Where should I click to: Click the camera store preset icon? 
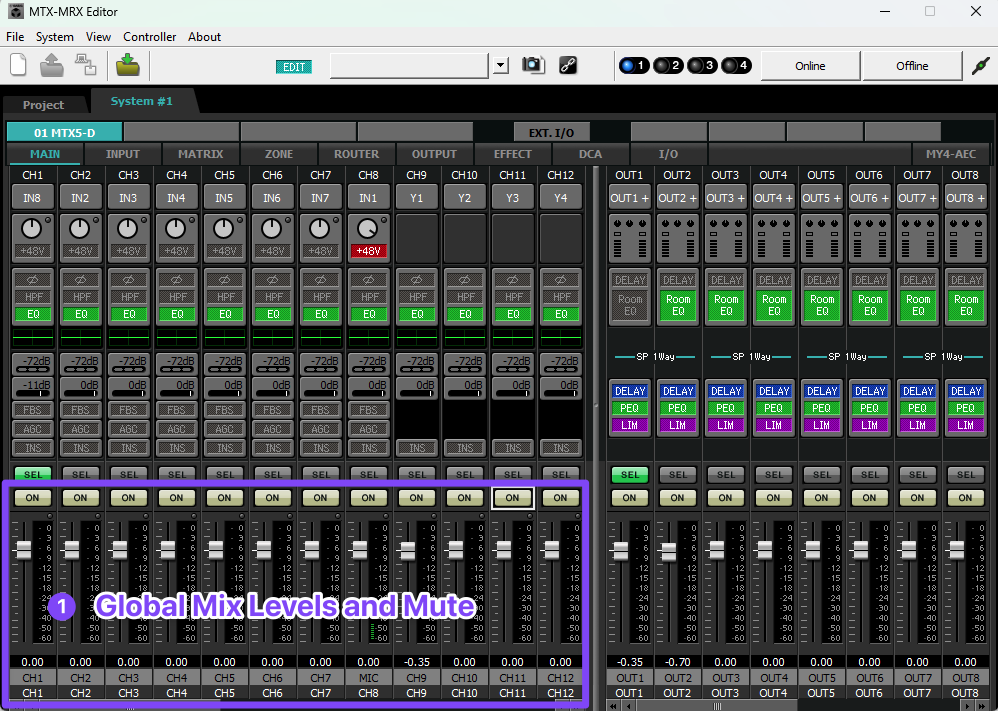coord(533,65)
